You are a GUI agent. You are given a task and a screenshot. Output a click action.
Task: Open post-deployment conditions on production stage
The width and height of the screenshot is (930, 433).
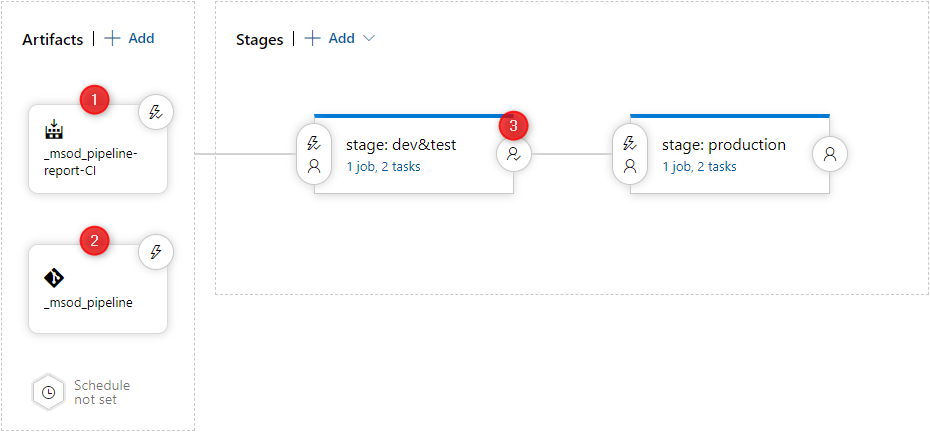pyautogui.click(x=830, y=154)
